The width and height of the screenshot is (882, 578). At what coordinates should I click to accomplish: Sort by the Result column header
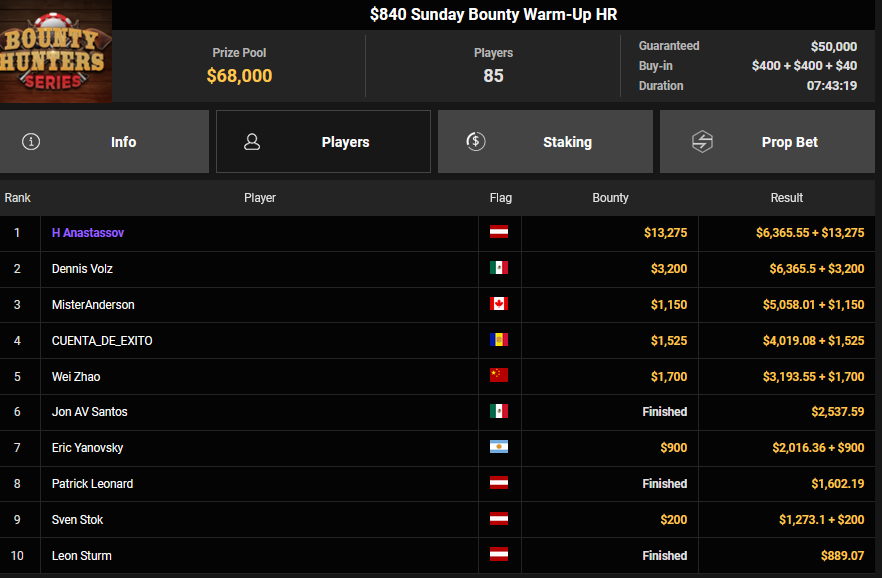pos(787,198)
